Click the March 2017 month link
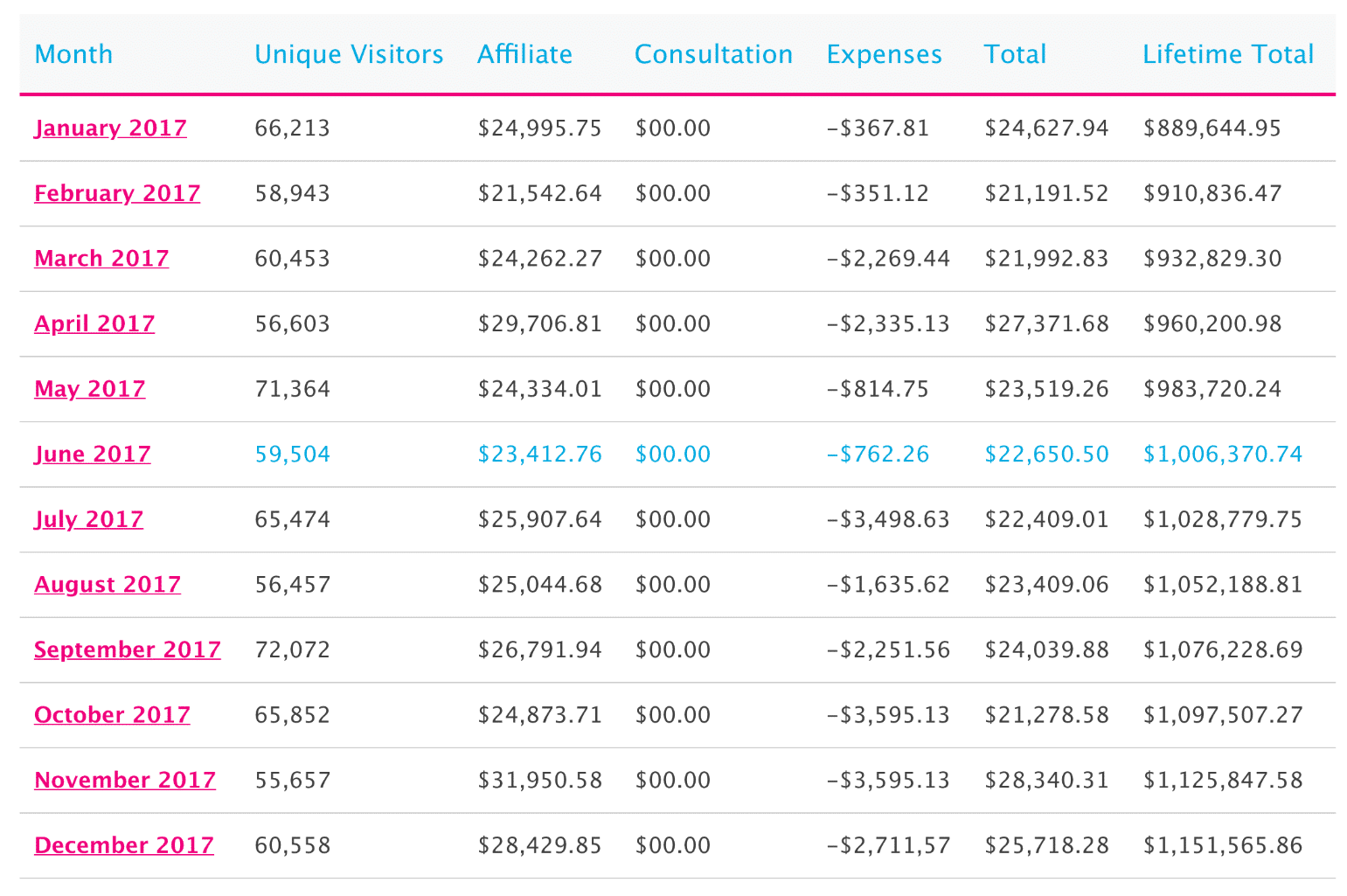Screen dimensions: 1347x896 coord(101,259)
